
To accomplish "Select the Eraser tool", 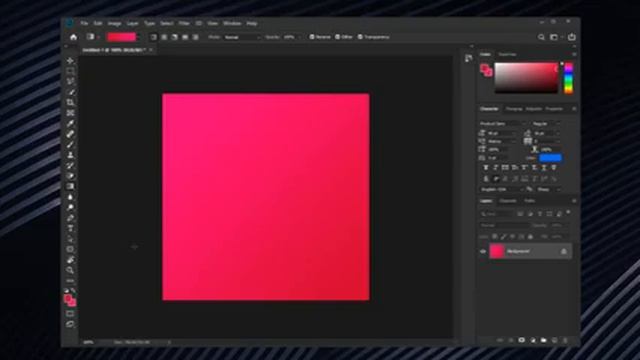I will pyautogui.click(x=70, y=176).
